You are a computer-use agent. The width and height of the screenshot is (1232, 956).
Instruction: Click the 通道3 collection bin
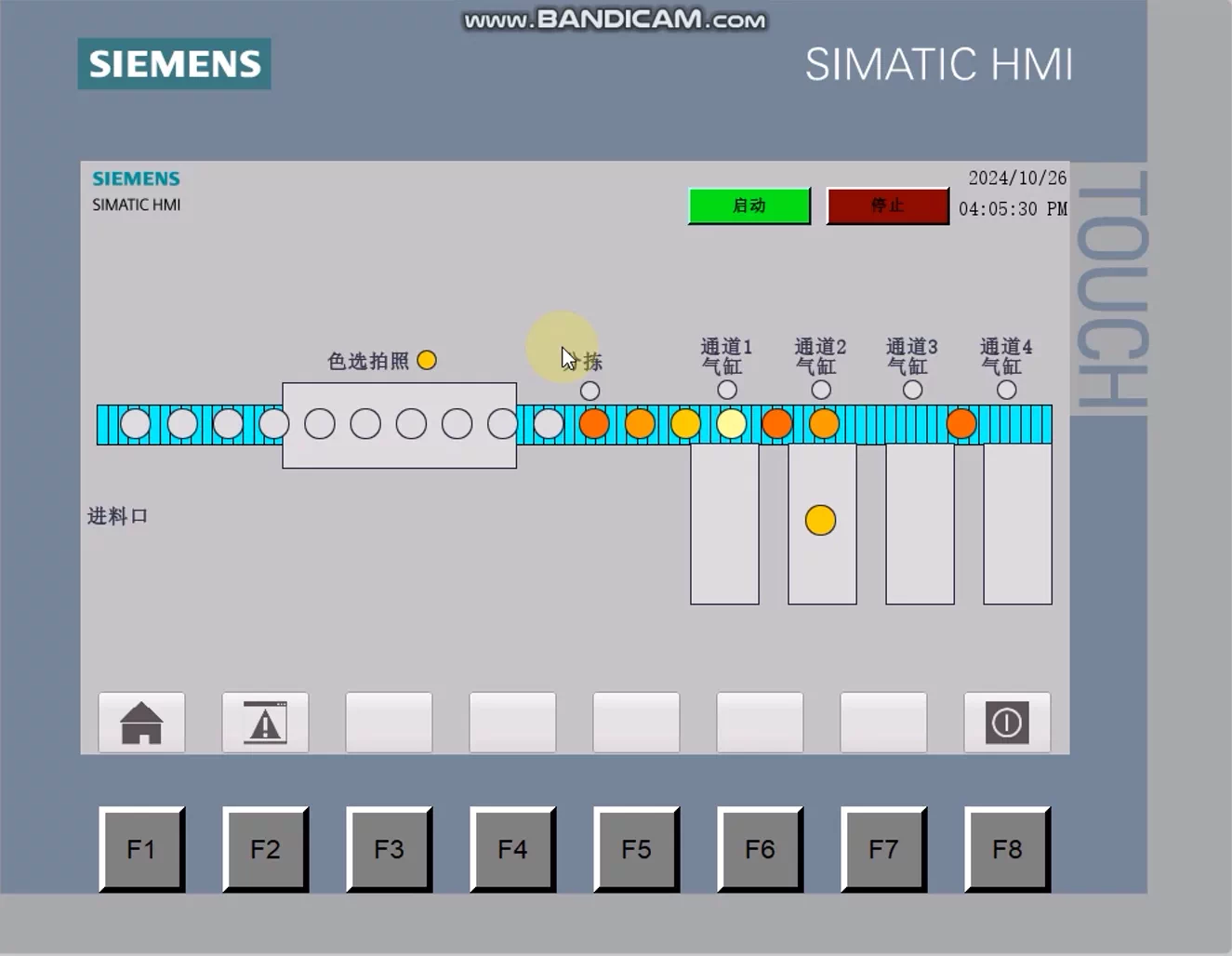click(x=920, y=524)
